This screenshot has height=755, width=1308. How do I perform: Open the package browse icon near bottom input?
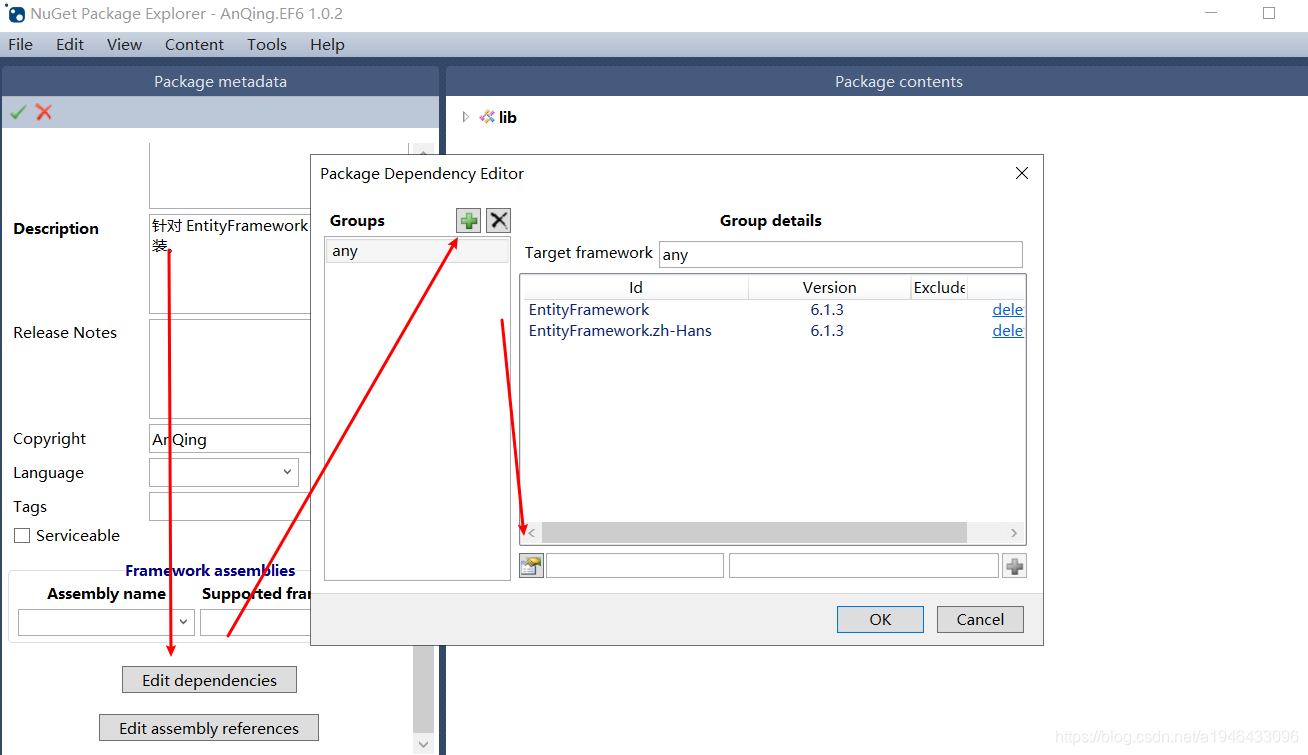tap(531, 565)
